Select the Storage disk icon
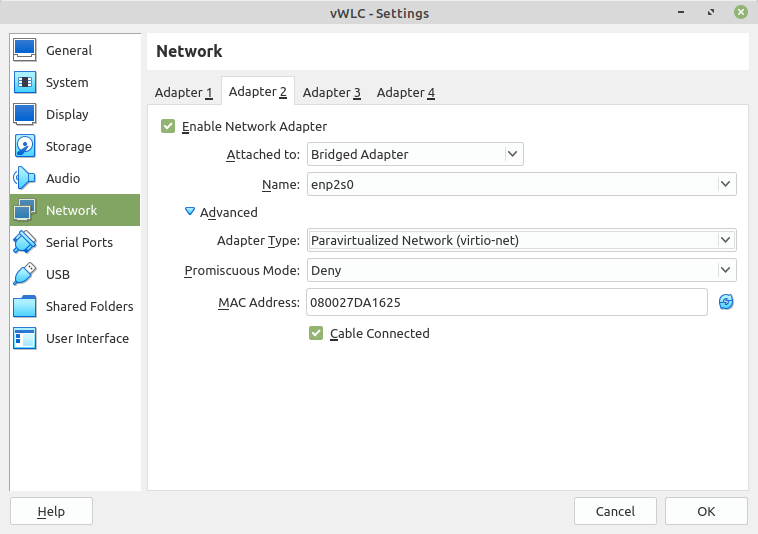Viewport: 758px width, 534px height. (25, 146)
